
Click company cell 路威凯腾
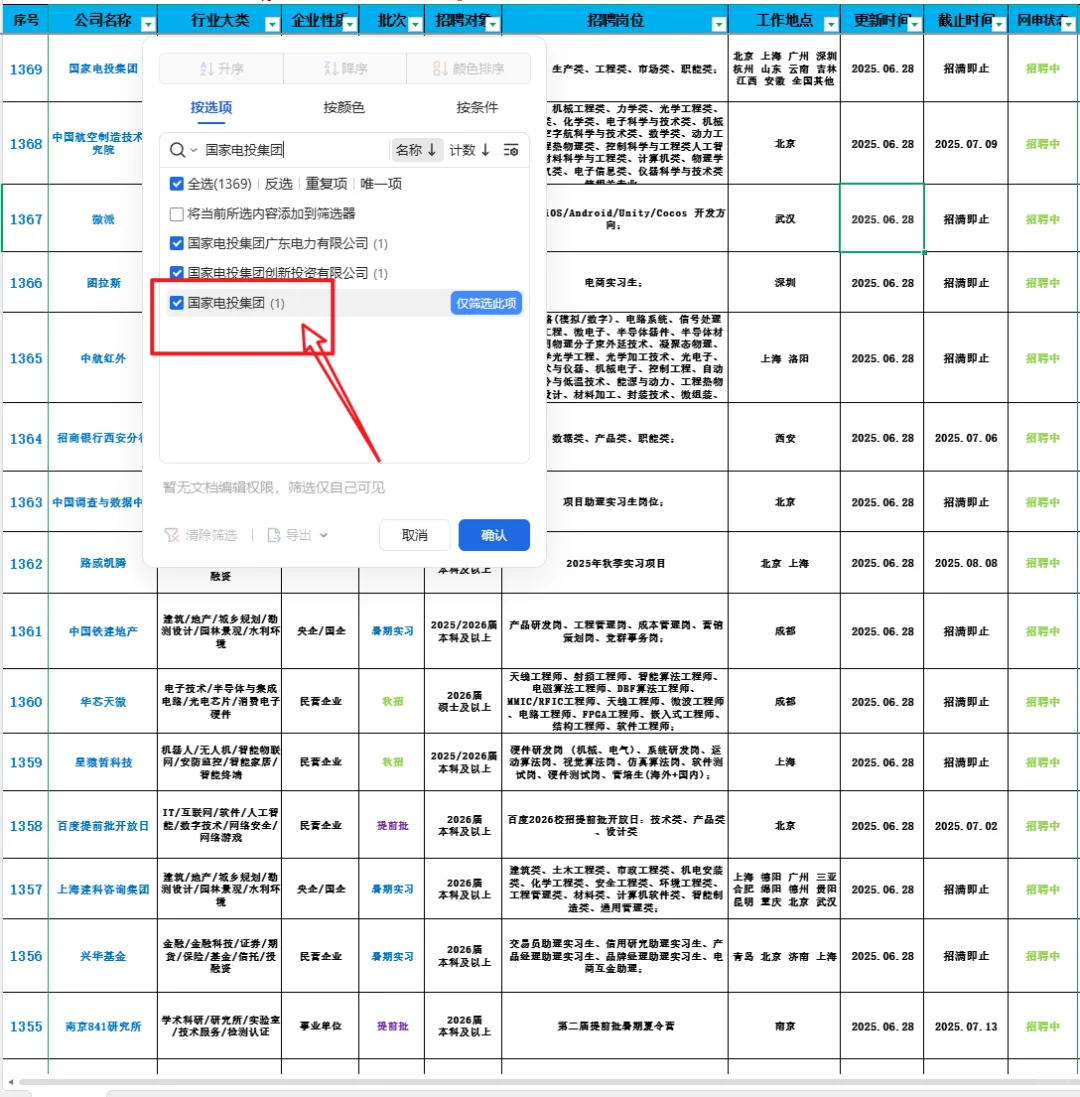pos(103,563)
